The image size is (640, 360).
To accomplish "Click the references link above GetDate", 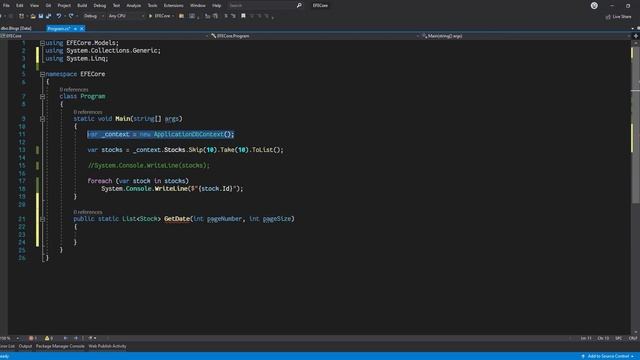I will 88,212.
